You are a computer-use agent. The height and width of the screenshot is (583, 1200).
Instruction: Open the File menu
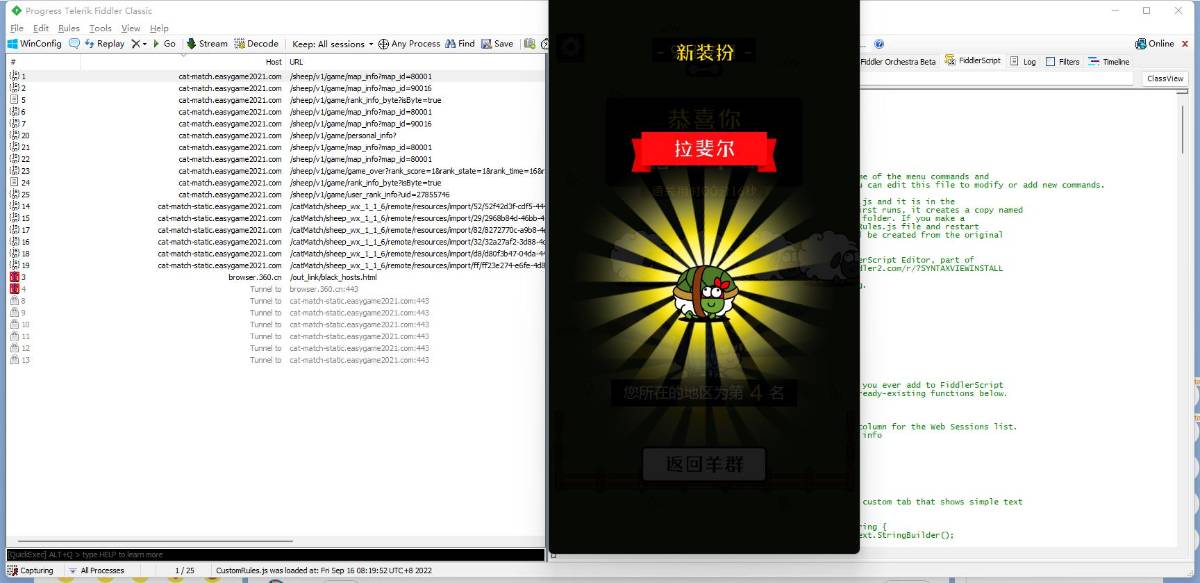[16, 28]
